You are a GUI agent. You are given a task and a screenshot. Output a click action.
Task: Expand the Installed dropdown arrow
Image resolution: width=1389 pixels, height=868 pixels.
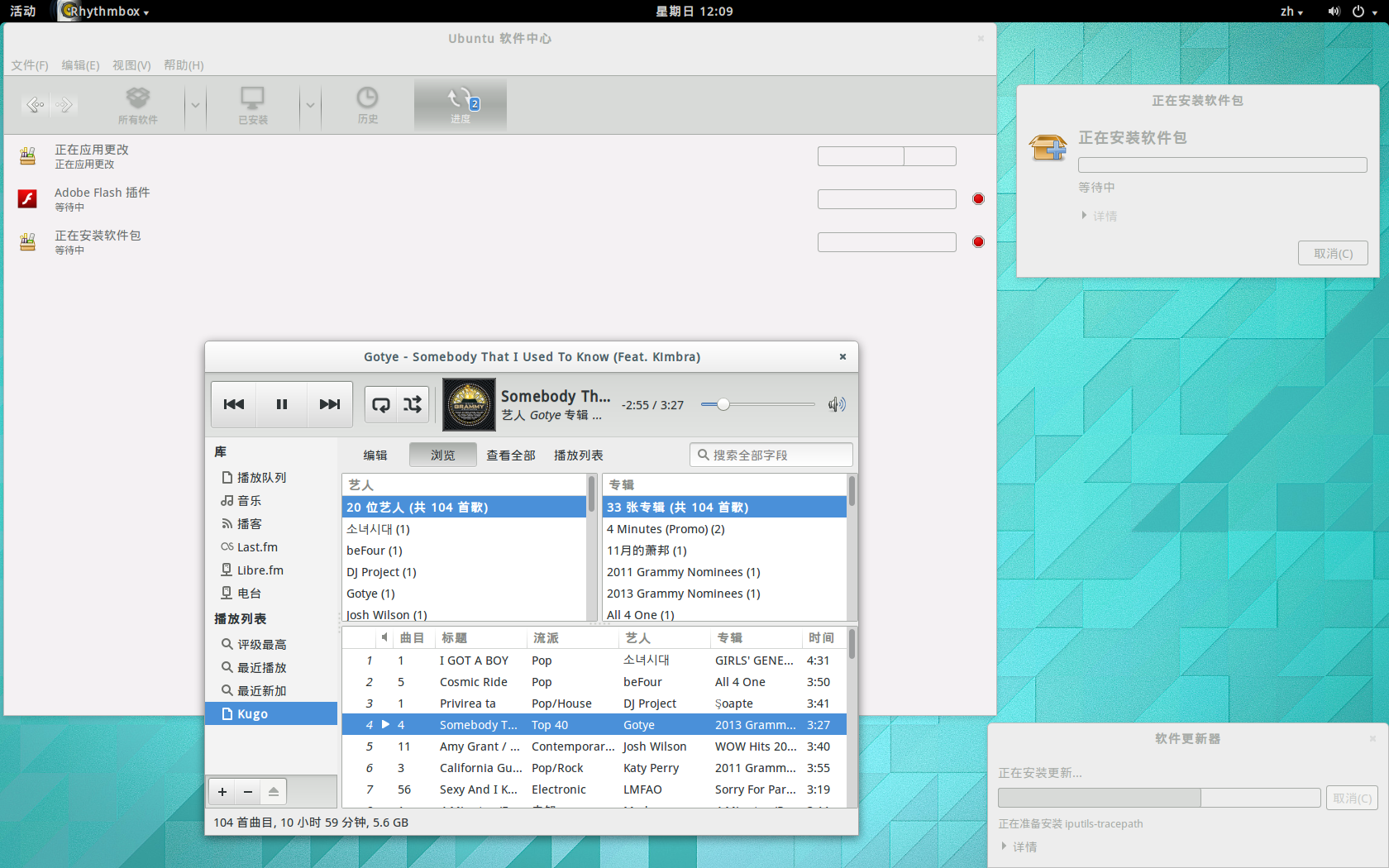pyautogui.click(x=310, y=105)
